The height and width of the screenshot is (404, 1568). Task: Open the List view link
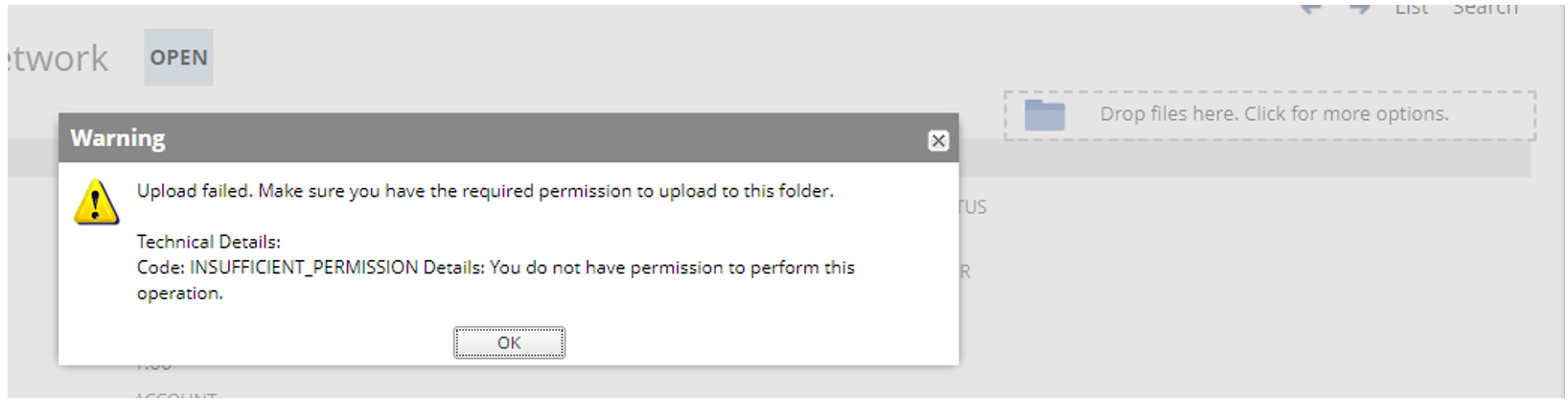(x=1411, y=9)
